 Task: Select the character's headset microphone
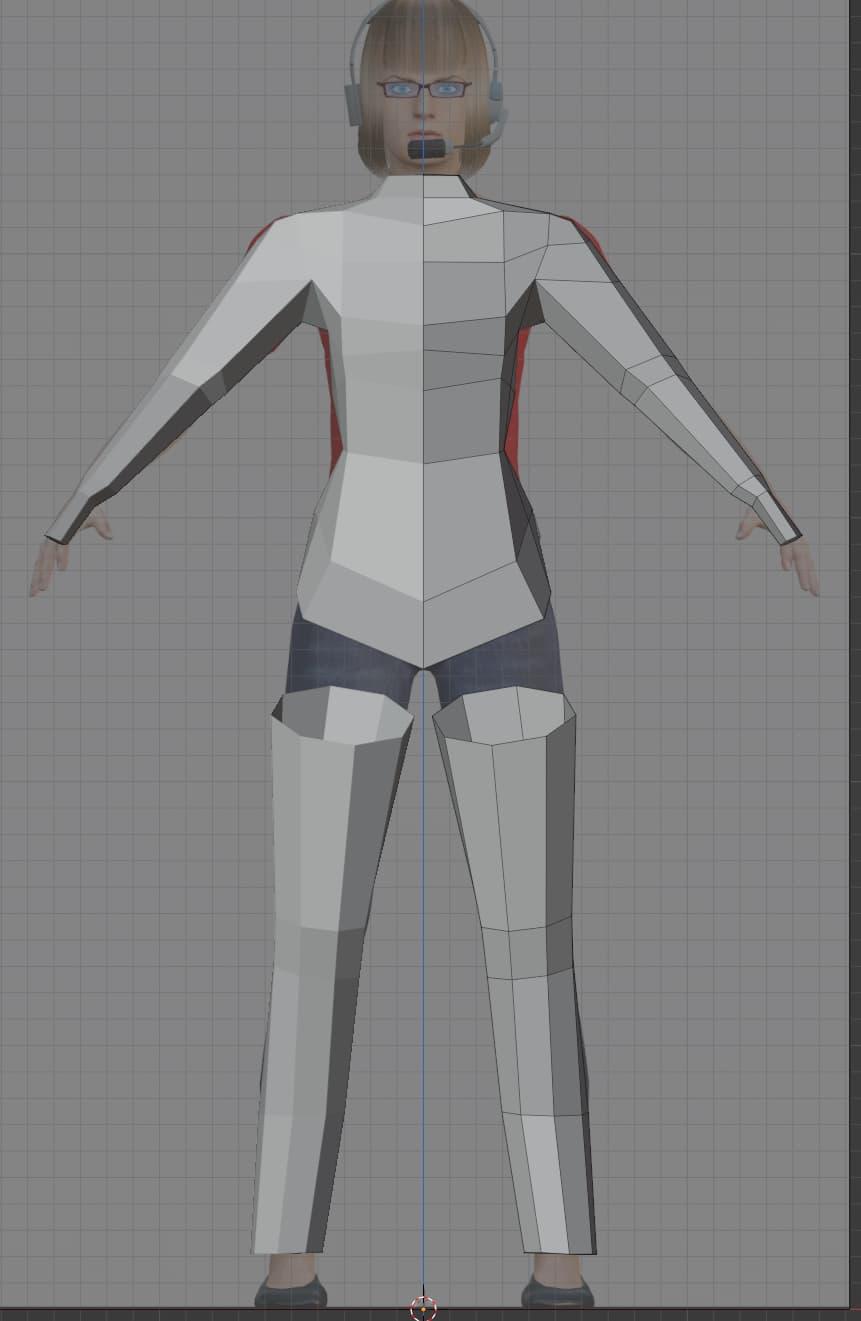[x=429, y=149]
